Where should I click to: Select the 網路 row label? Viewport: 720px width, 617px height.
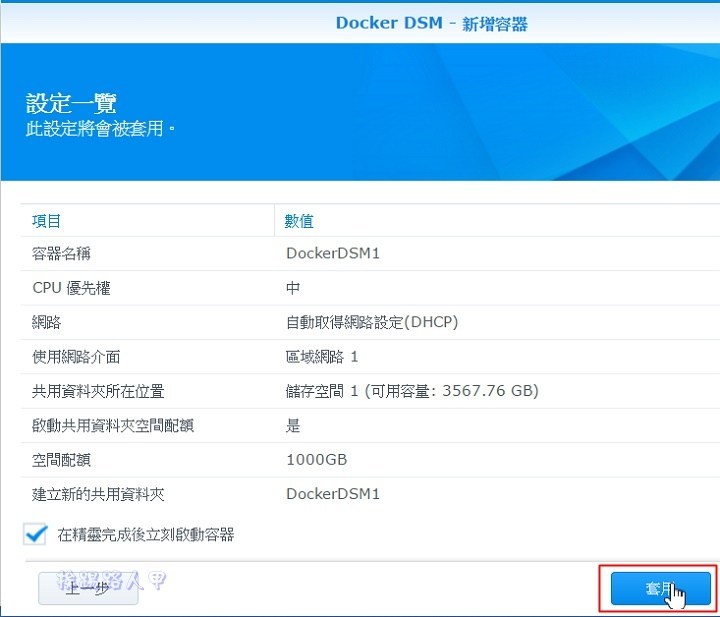coord(47,322)
